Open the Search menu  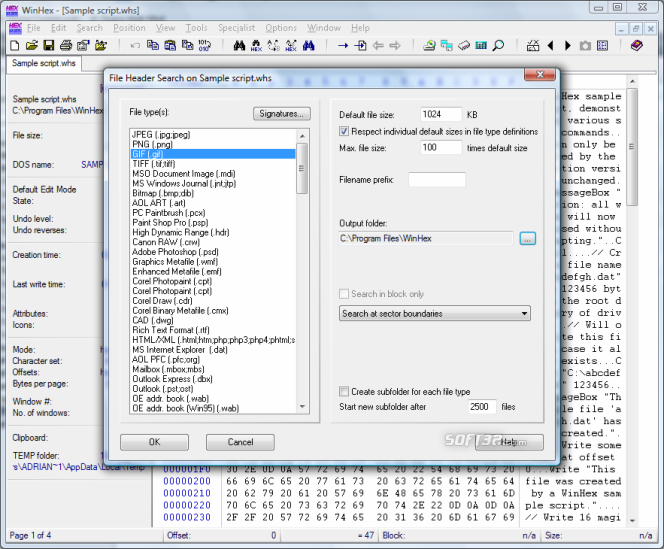coord(89,28)
